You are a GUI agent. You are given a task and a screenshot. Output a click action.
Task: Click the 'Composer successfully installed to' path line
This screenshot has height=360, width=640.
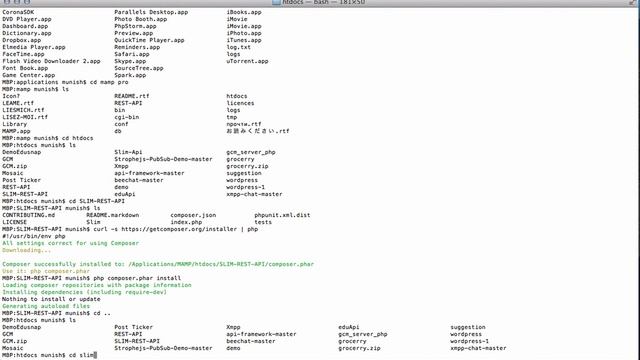pos(158,264)
